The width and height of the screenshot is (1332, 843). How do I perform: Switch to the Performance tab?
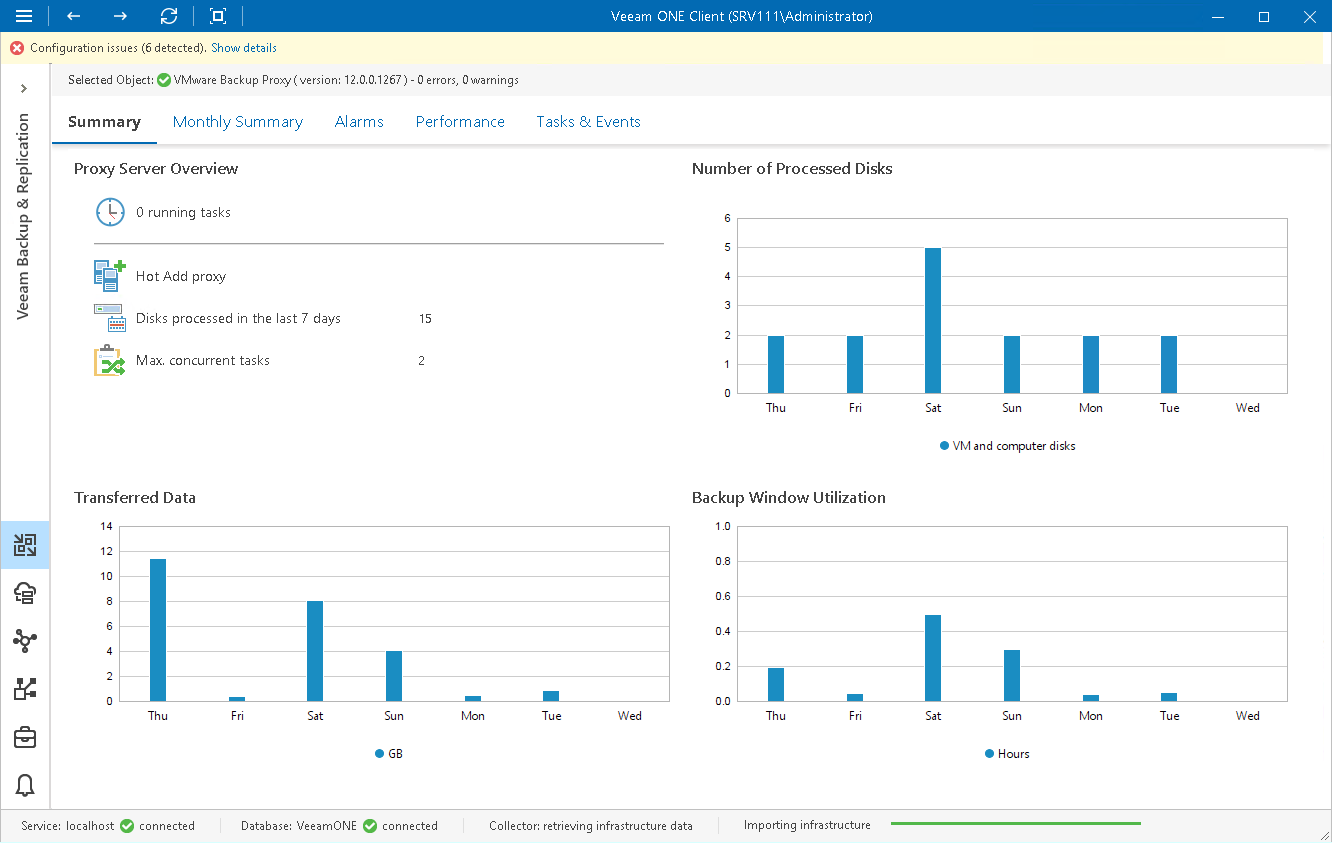[x=460, y=121]
